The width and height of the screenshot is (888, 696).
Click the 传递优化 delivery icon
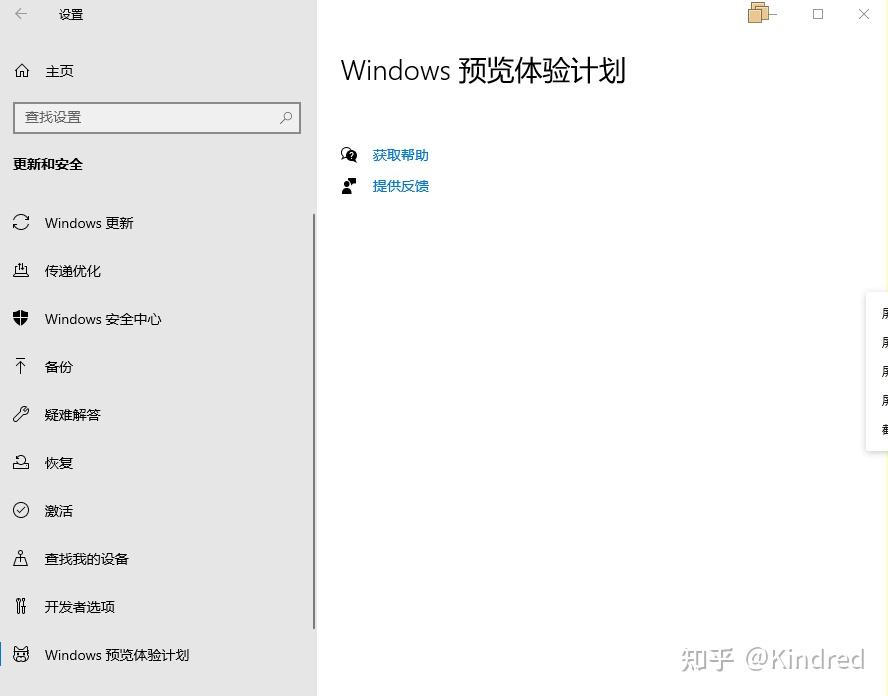[21, 270]
